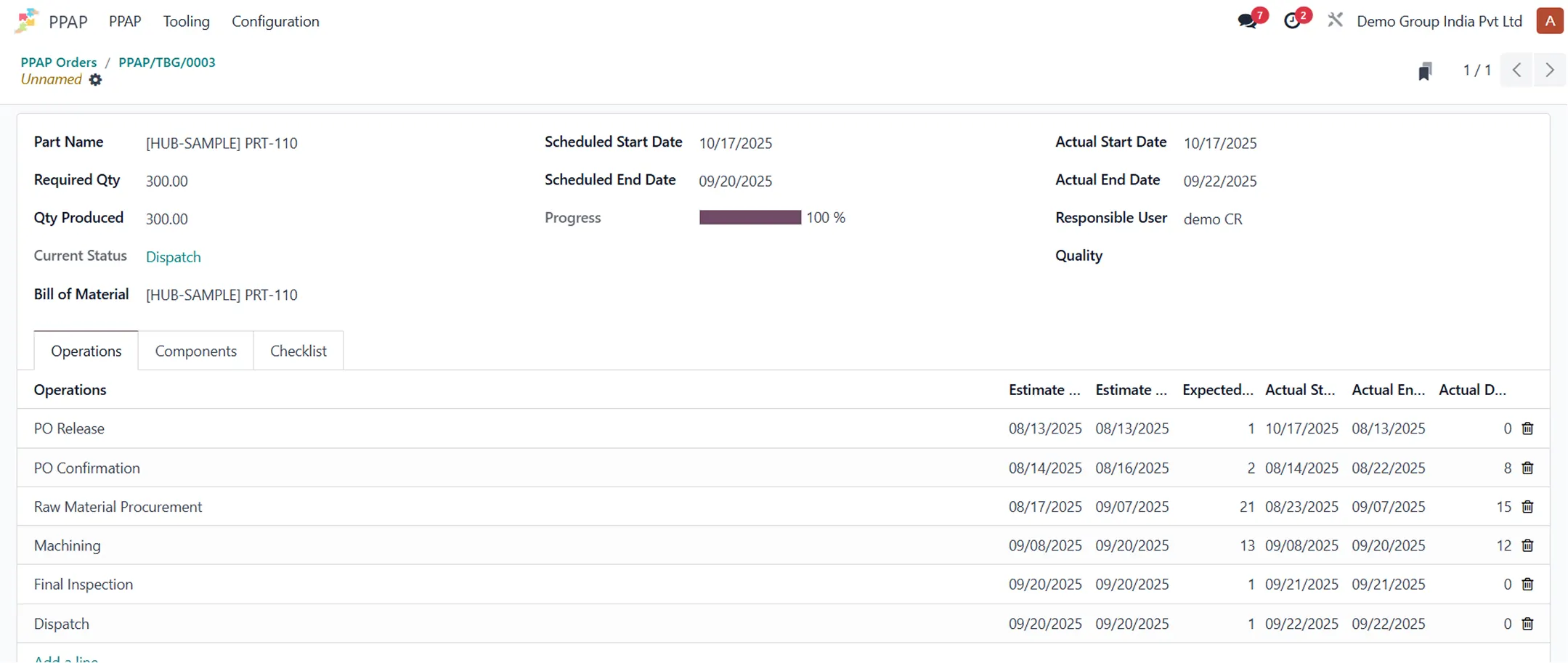Open the activities clock icon

pyautogui.click(x=1293, y=21)
